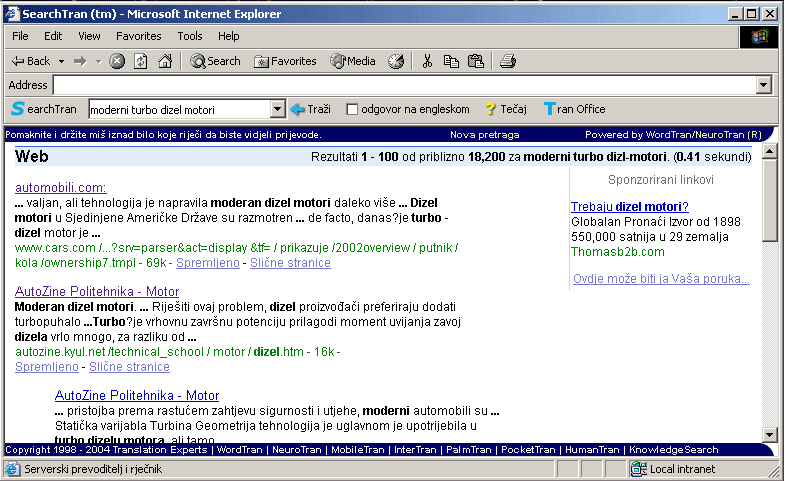Click the Copy icon
The height and width of the screenshot is (481, 785).
pos(451,61)
